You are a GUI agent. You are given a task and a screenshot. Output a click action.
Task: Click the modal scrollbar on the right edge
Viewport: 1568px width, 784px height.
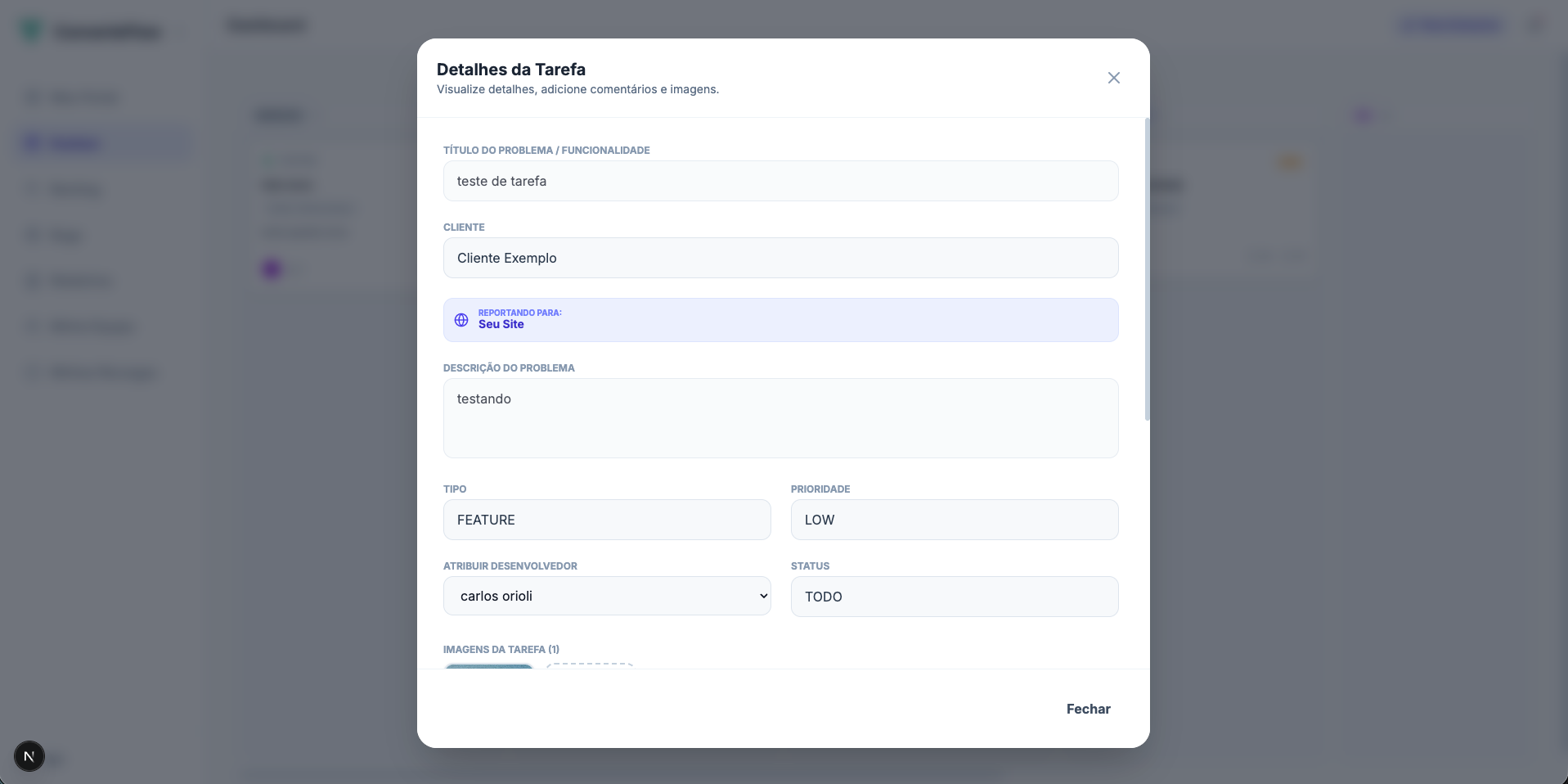[x=1146, y=270]
